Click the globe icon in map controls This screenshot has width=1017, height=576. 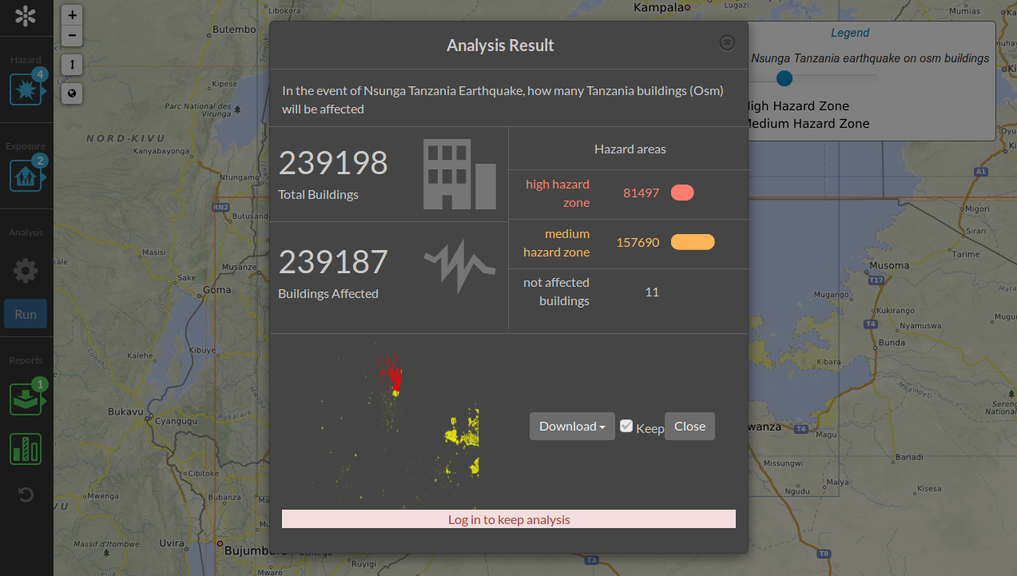71,93
